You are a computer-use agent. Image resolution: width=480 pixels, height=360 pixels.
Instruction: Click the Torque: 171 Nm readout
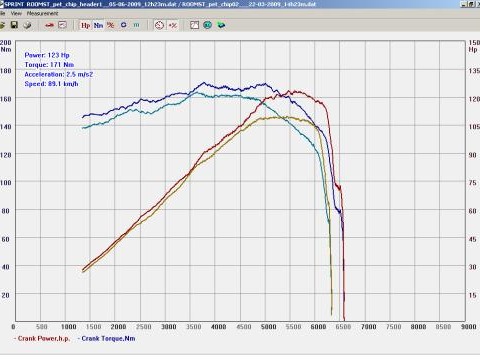point(49,65)
